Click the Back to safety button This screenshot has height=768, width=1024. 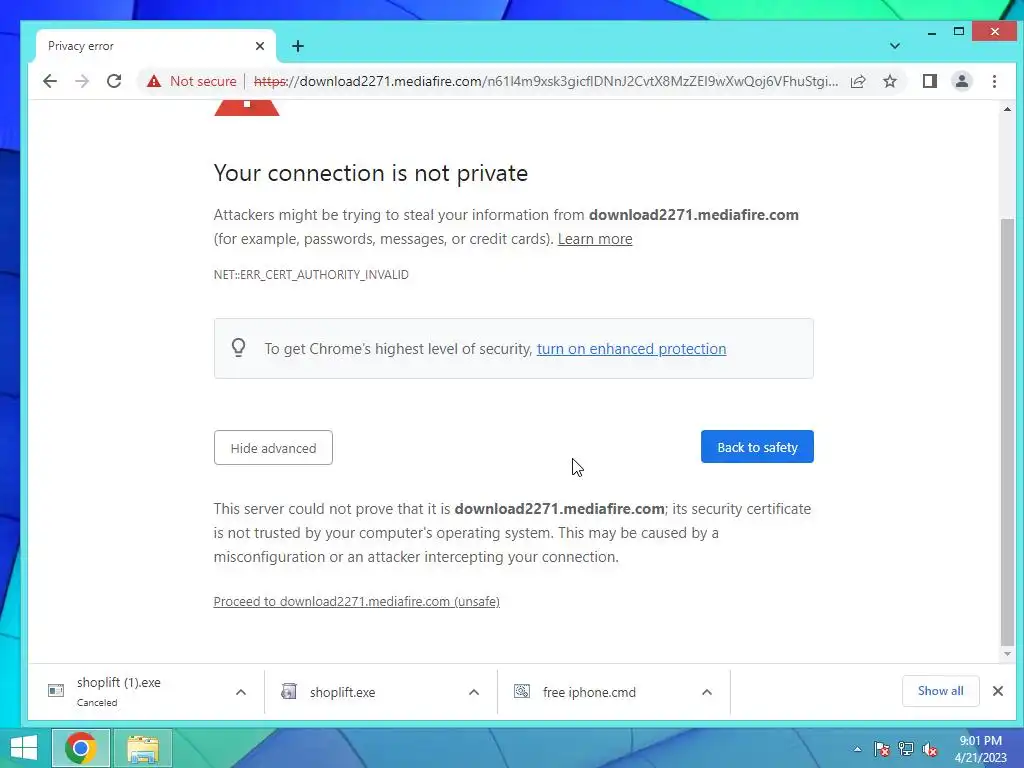click(757, 447)
